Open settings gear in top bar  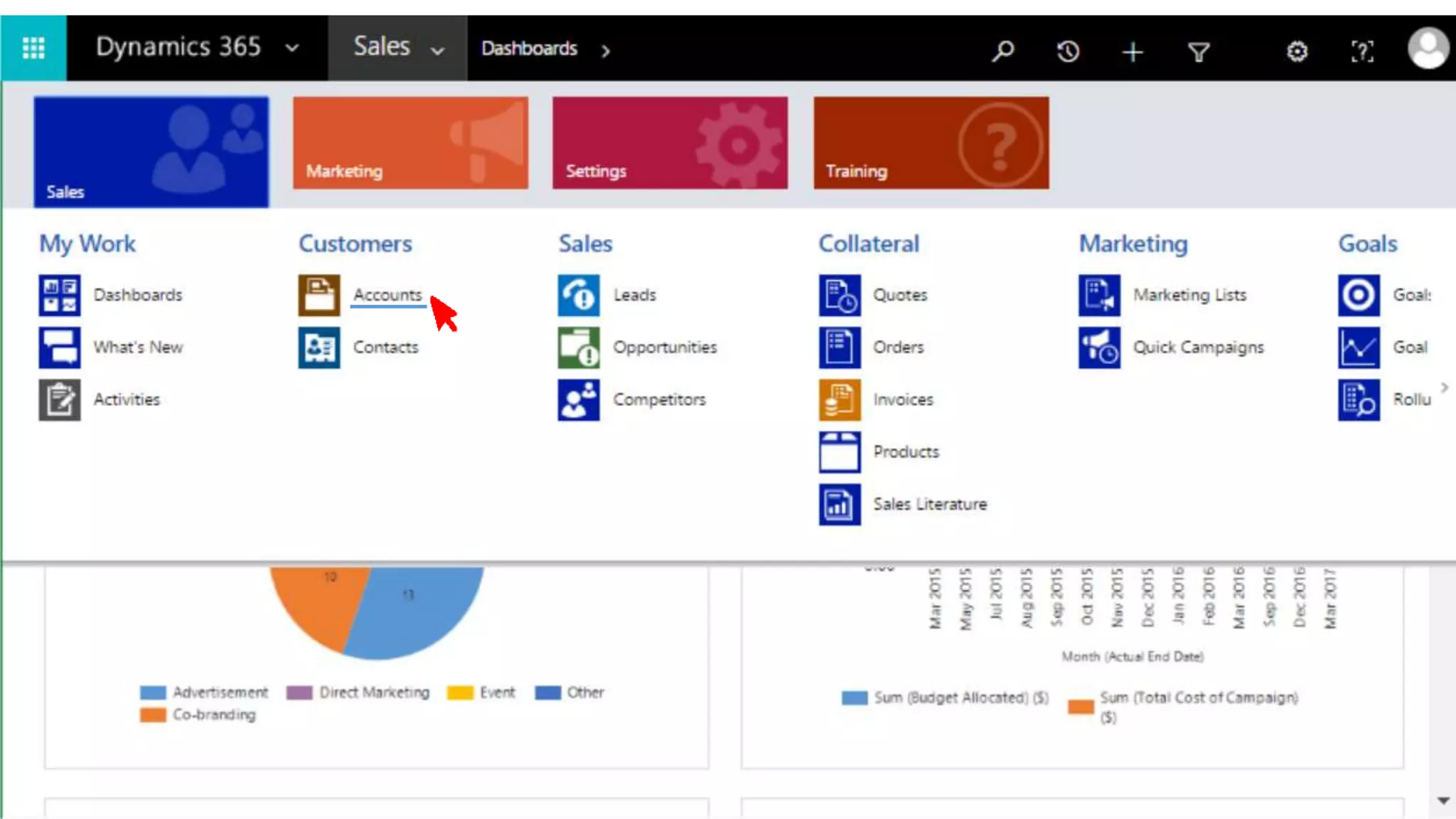pos(1297,51)
